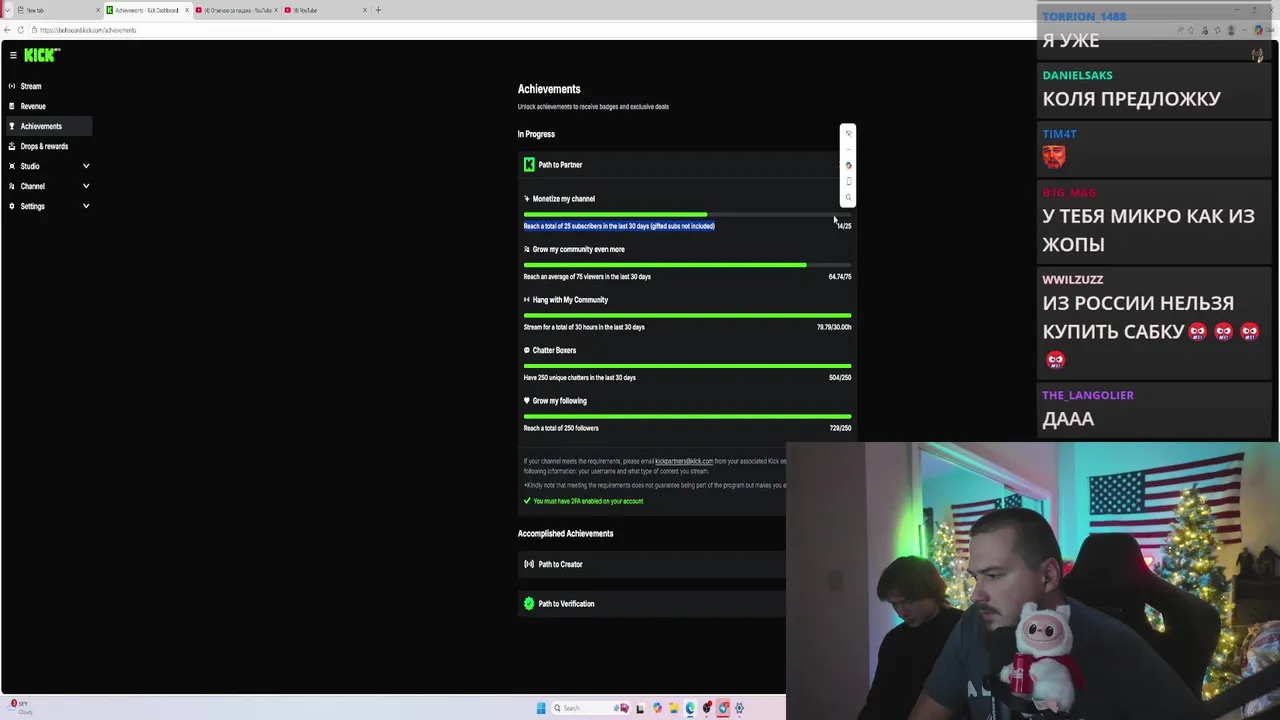Open Copilot from the taskbar

tap(657, 708)
